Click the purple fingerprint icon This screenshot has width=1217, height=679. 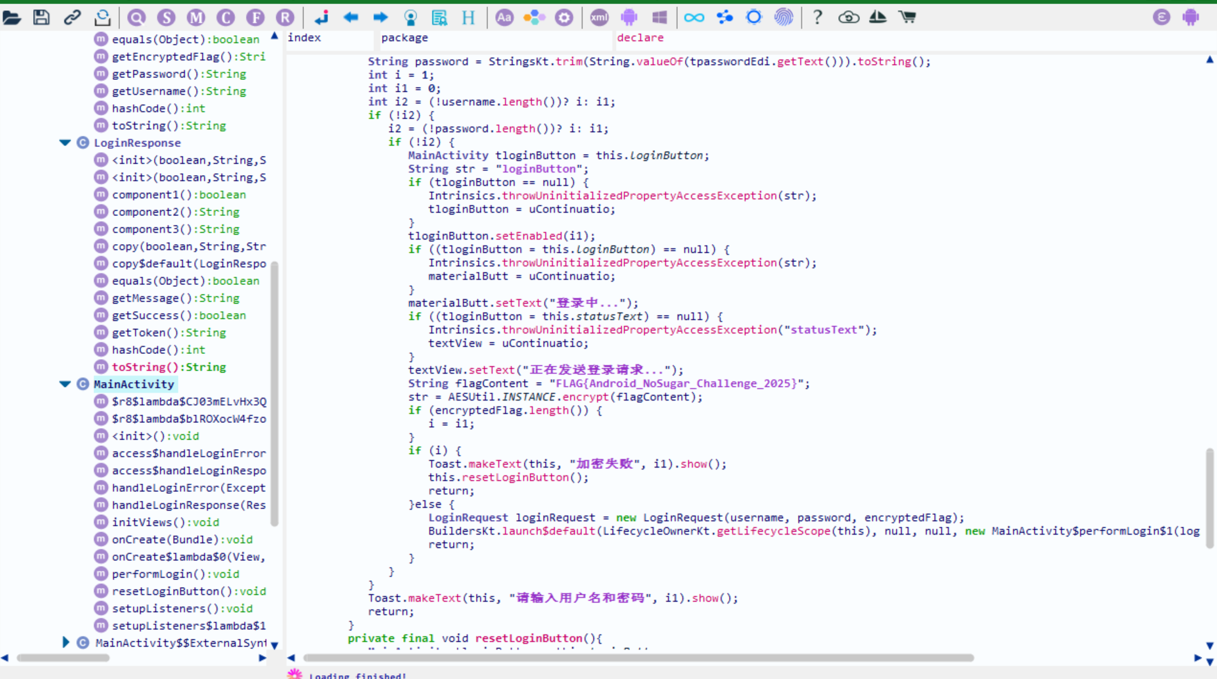[784, 17]
